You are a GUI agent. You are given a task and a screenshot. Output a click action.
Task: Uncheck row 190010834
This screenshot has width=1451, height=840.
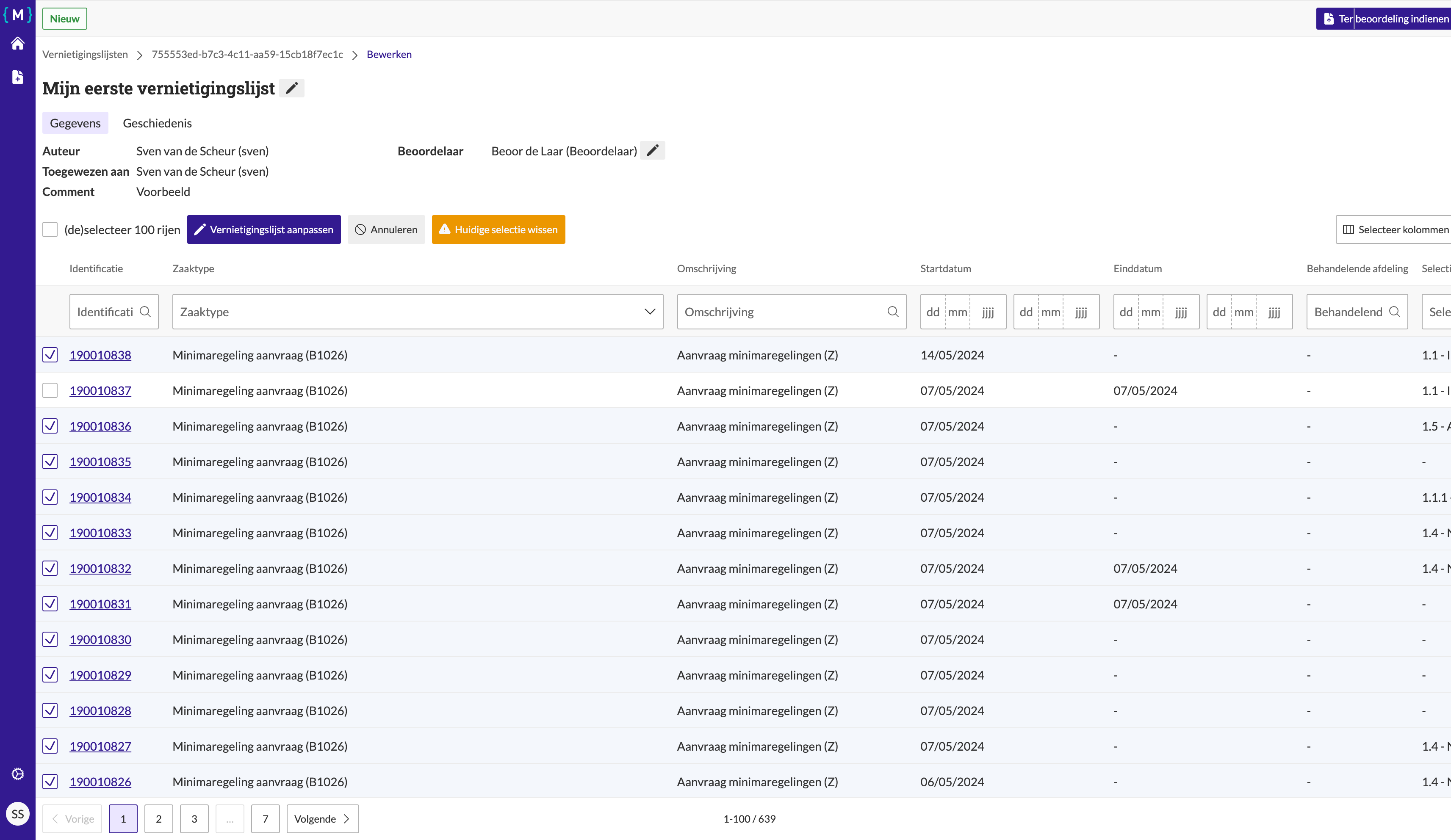click(x=50, y=497)
